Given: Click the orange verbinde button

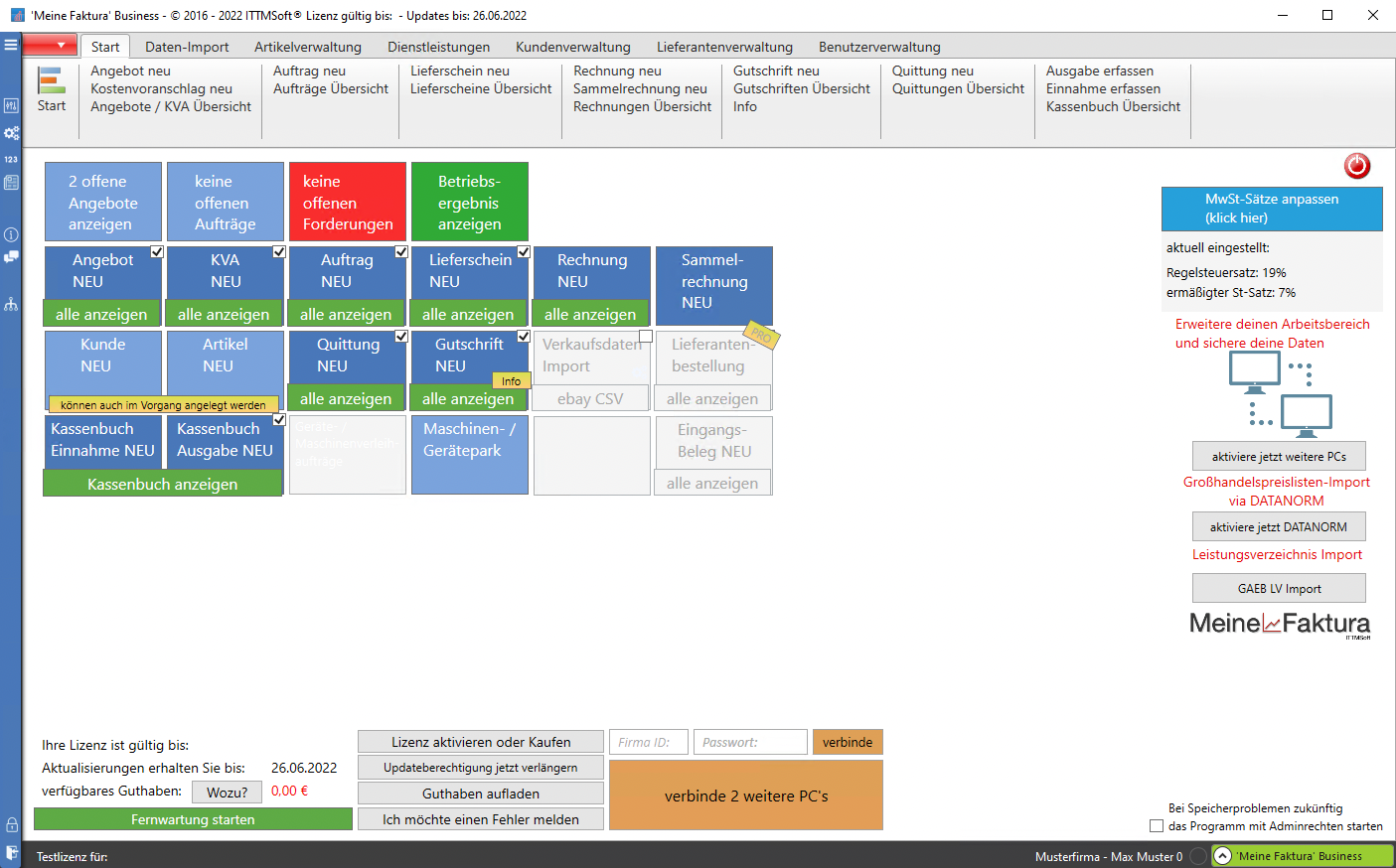Looking at the screenshot, I should (x=848, y=742).
